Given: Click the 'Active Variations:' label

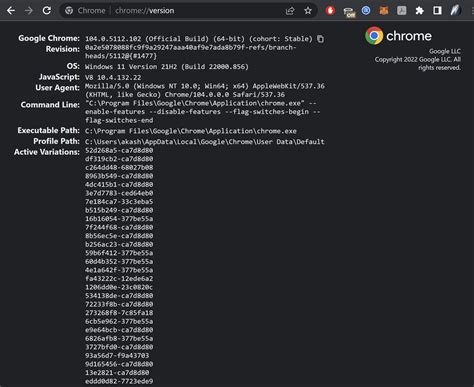Looking at the screenshot, I should 47,152.
